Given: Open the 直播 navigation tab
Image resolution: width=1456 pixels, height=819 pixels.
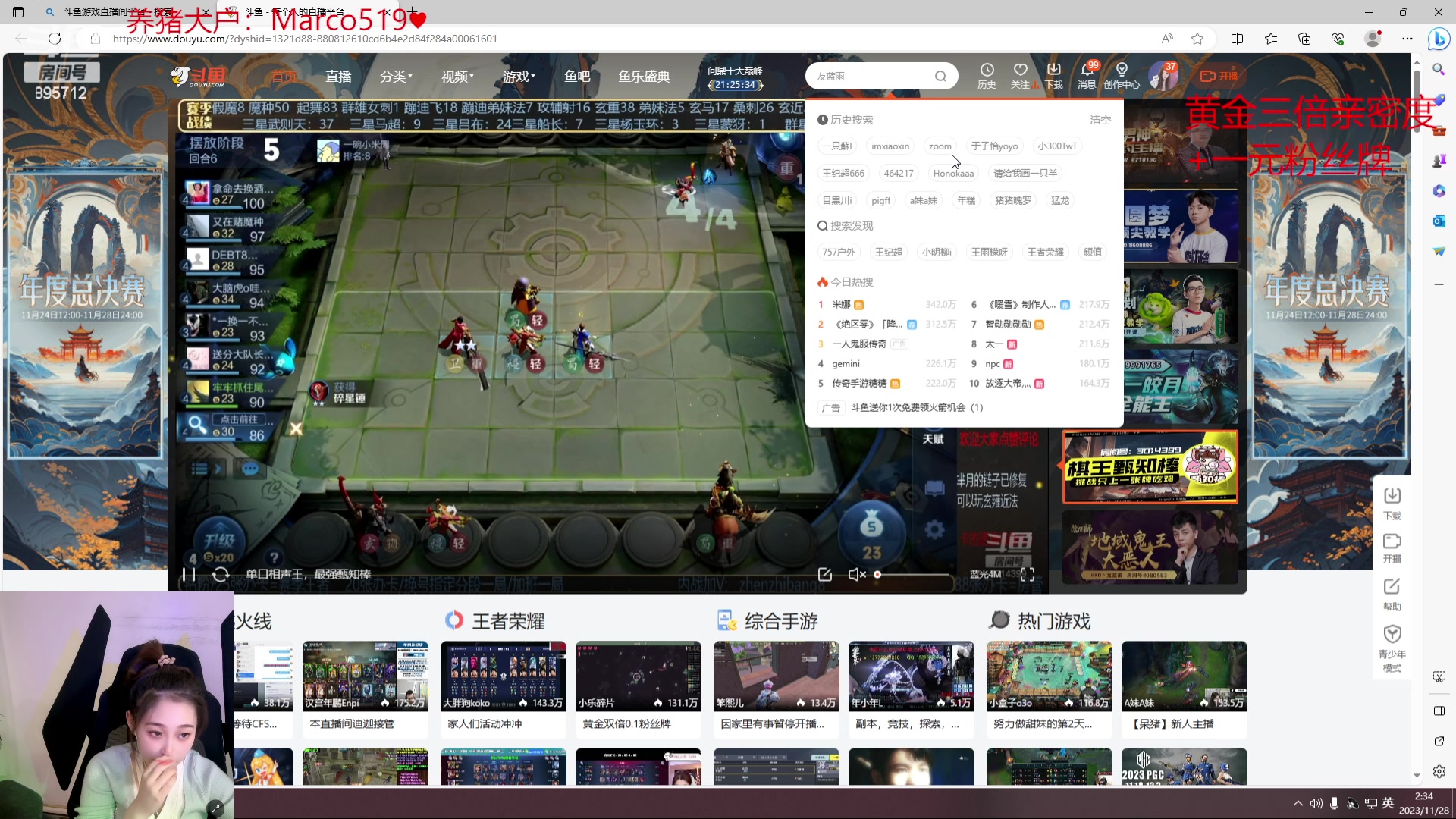Looking at the screenshot, I should coord(338,77).
